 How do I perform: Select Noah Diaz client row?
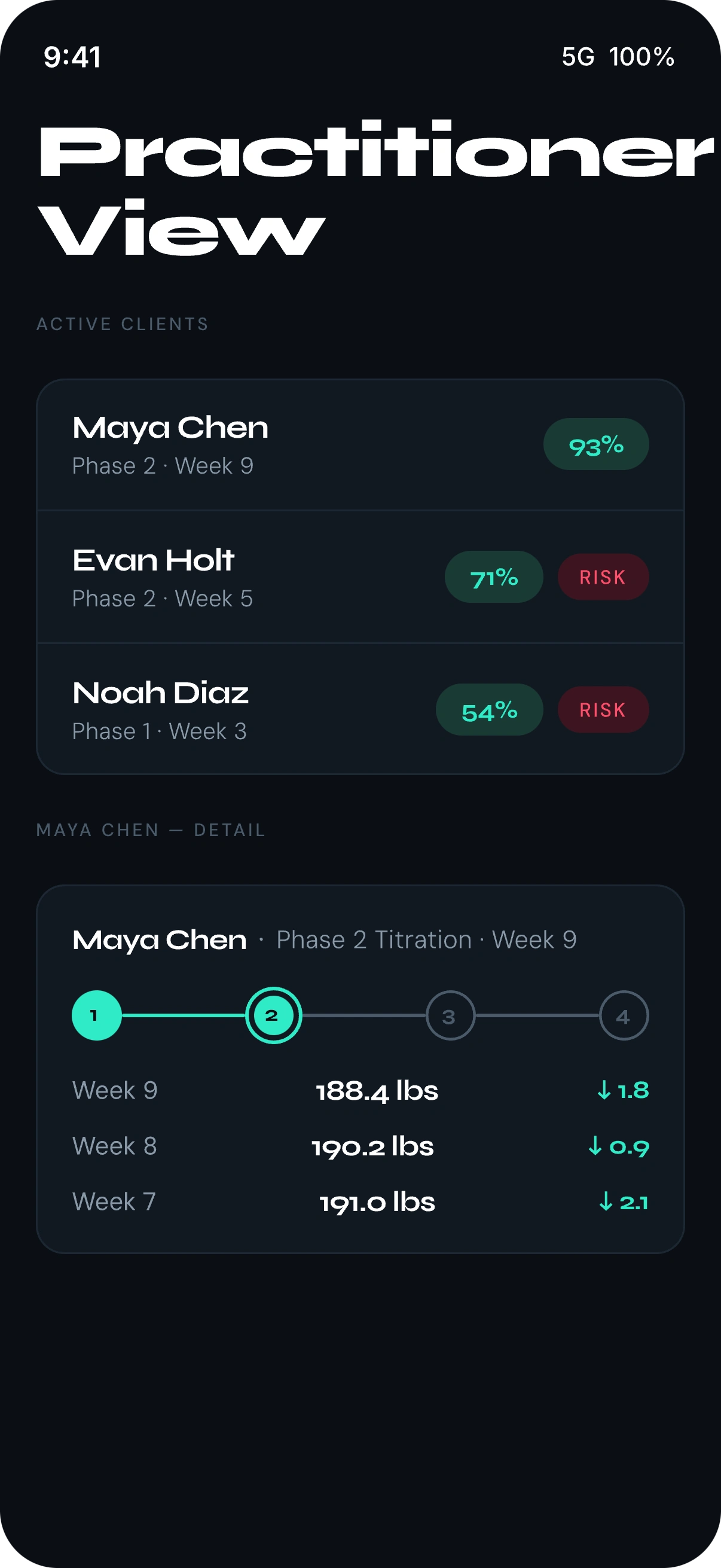pyautogui.click(x=243, y=710)
